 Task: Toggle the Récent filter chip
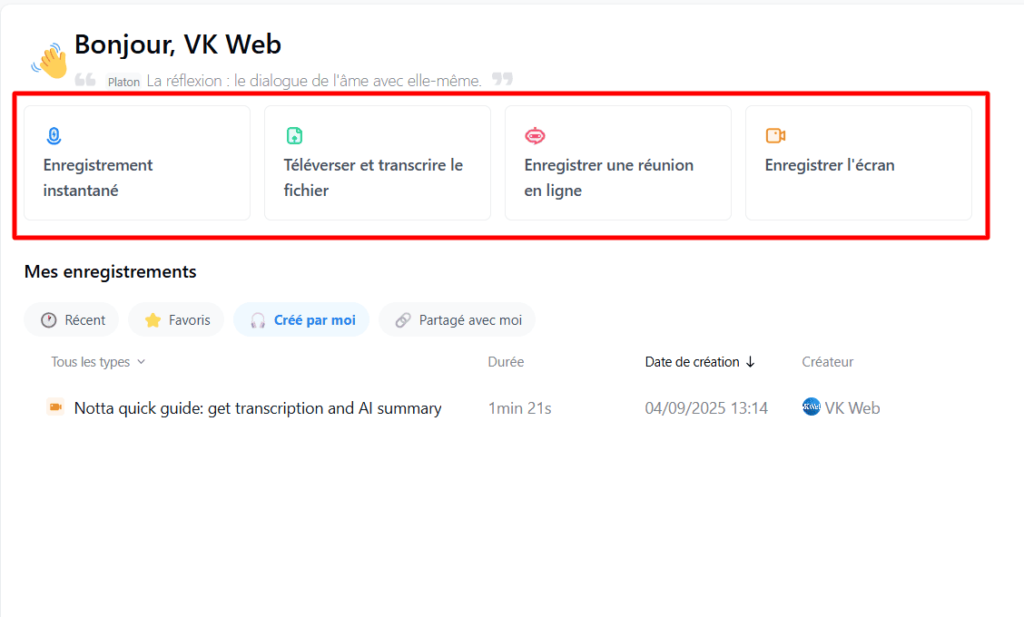coord(71,320)
